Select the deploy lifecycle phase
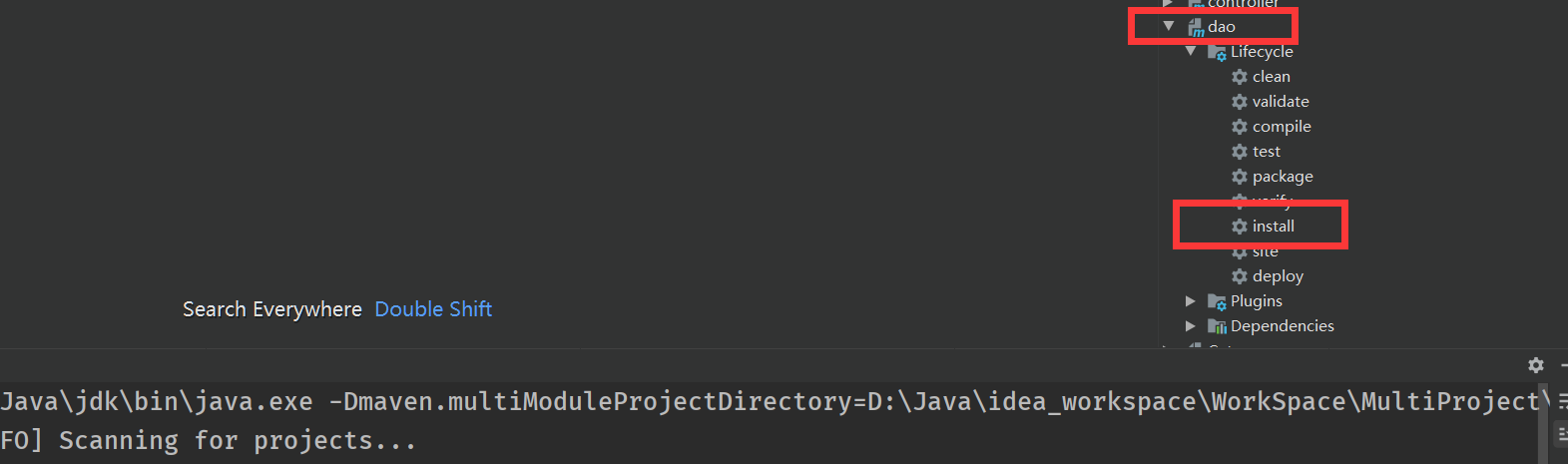Viewport: 1568px width, 464px height. (x=1278, y=276)
